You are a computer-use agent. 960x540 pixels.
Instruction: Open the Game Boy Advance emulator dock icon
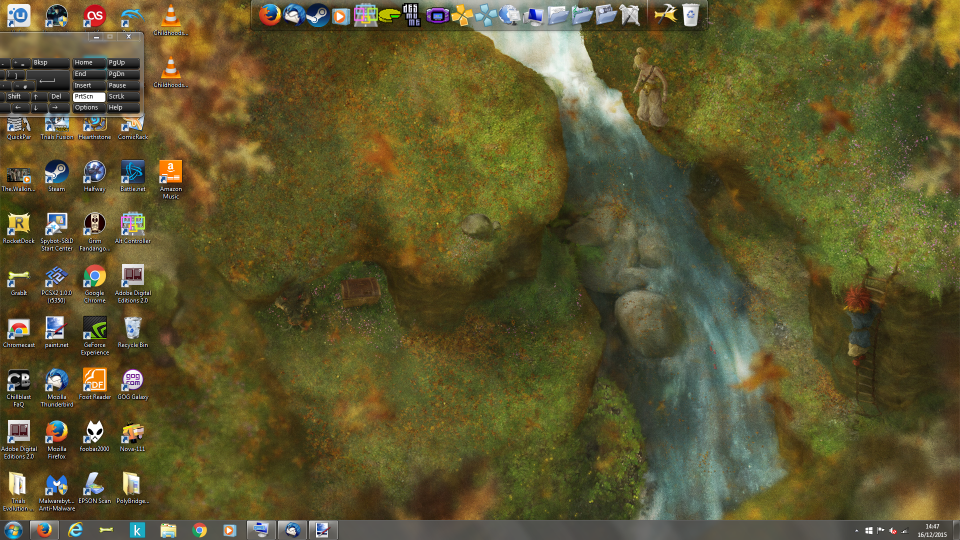pos(437,15)
